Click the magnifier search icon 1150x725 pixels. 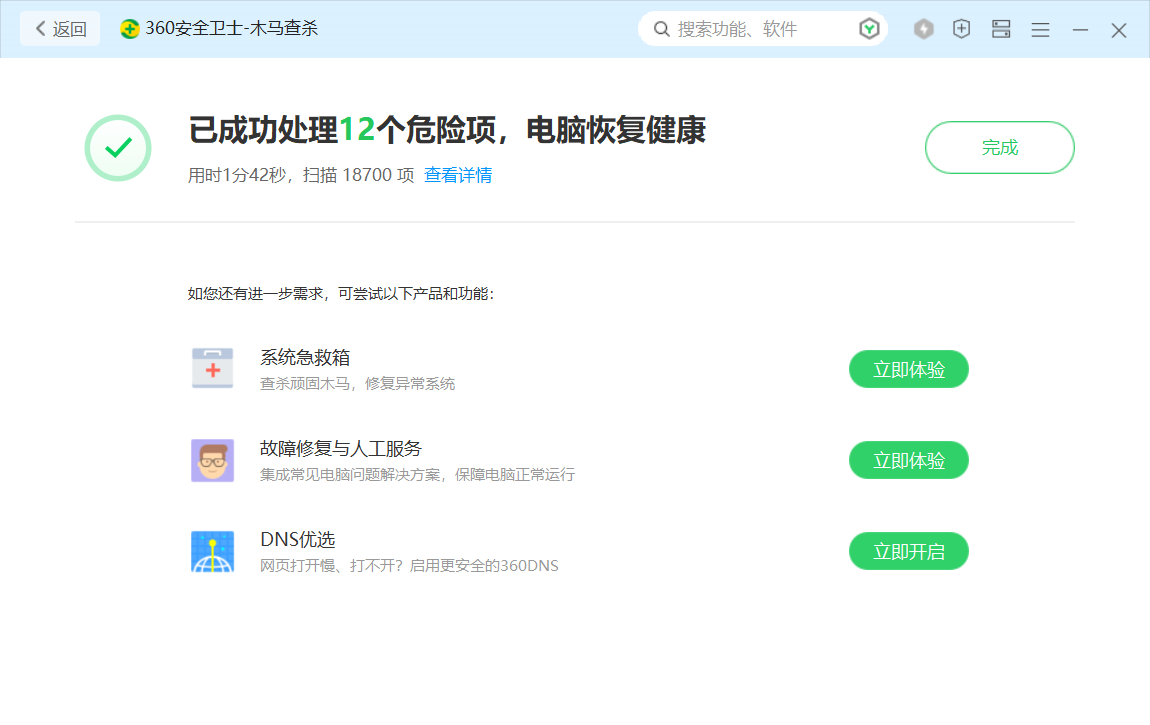tap(662, 29)
